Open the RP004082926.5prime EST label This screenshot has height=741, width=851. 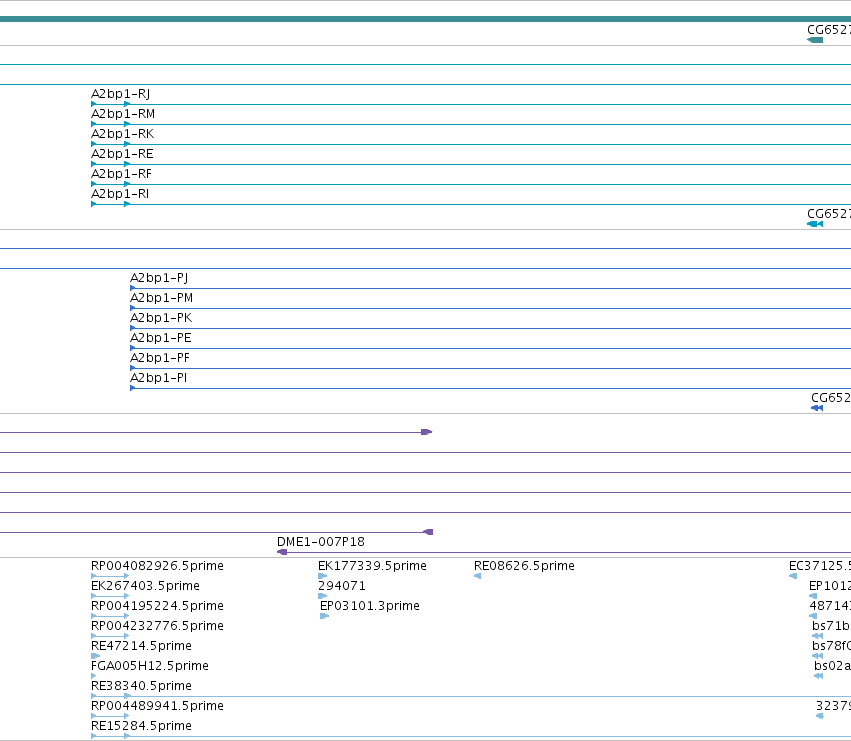157,566
